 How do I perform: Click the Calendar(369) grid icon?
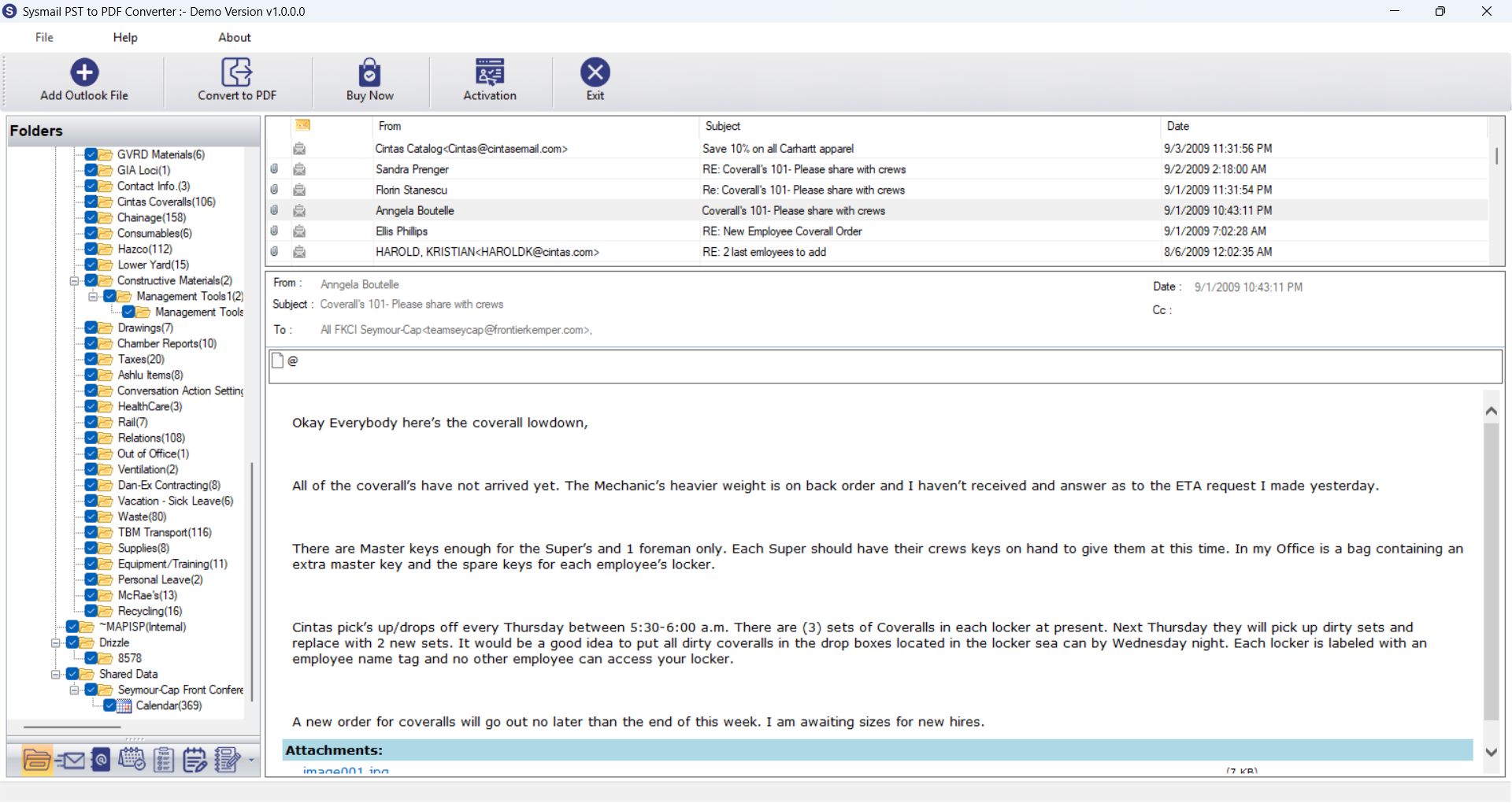(x=124, y=705)
